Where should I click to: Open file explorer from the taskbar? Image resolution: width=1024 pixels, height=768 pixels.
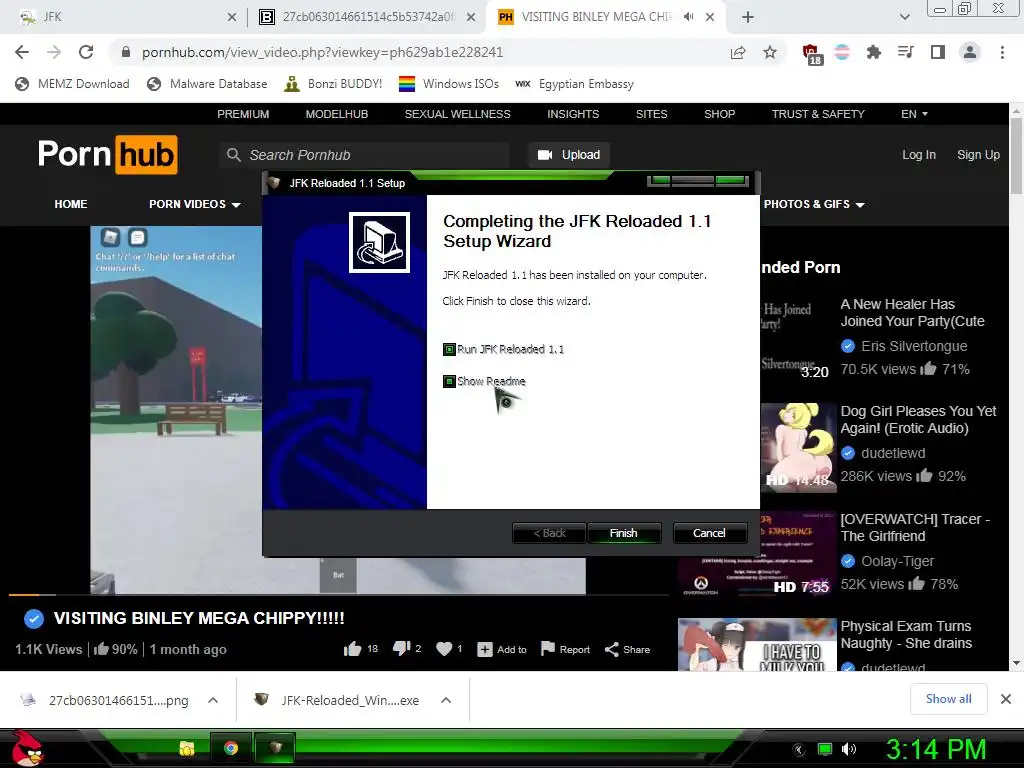tap(187, 748)
